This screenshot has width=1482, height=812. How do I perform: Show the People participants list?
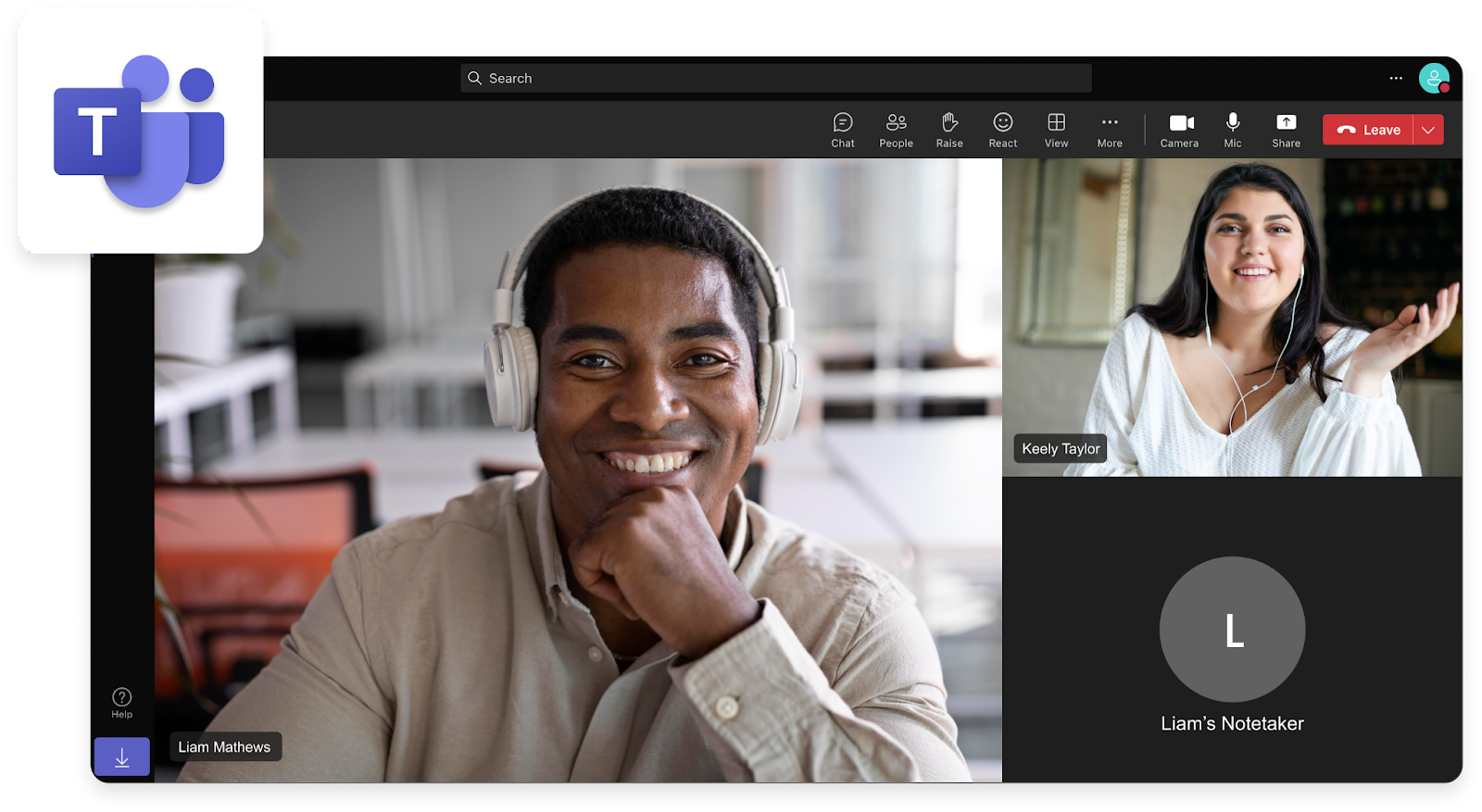[896, 130]
